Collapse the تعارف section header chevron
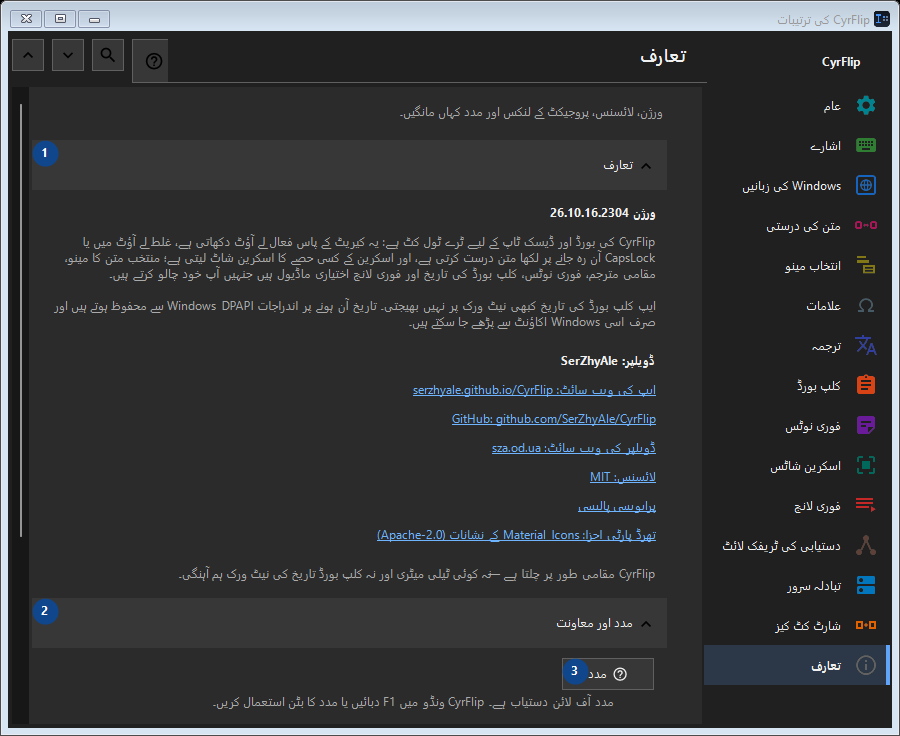This screenshot has width=900, height=736. point(646,166)
